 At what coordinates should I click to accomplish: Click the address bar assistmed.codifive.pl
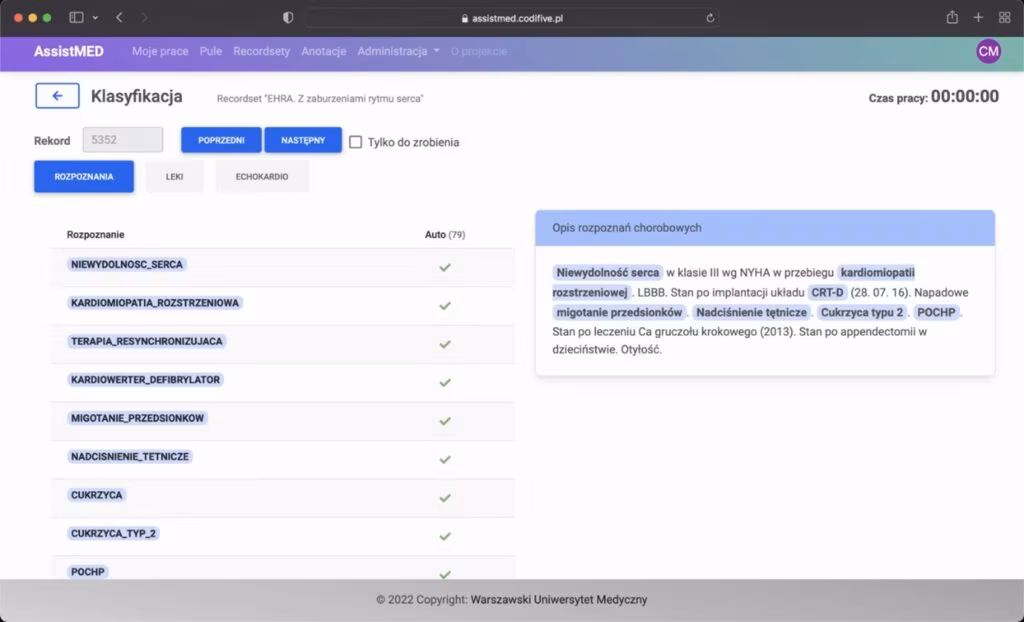[513, 18]
